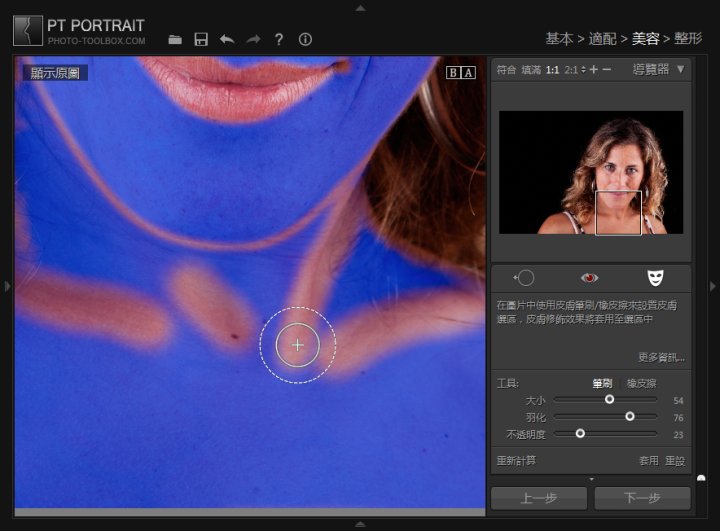Toggle the B/A before-after comparison view
The width and height of the screenshot is (720, 531).
(x=461, y=72)
